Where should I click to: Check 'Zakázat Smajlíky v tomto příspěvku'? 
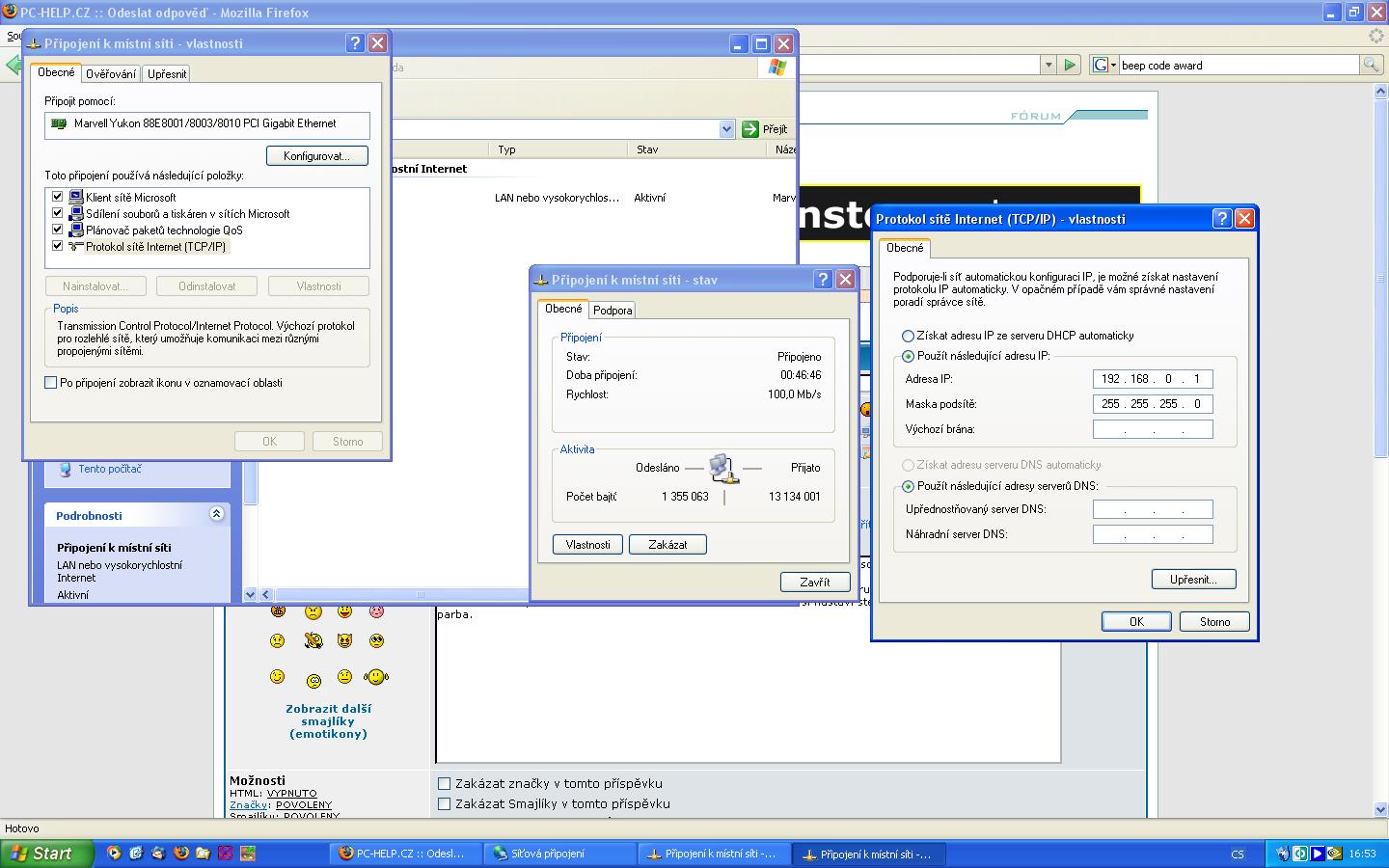[445, 803]
